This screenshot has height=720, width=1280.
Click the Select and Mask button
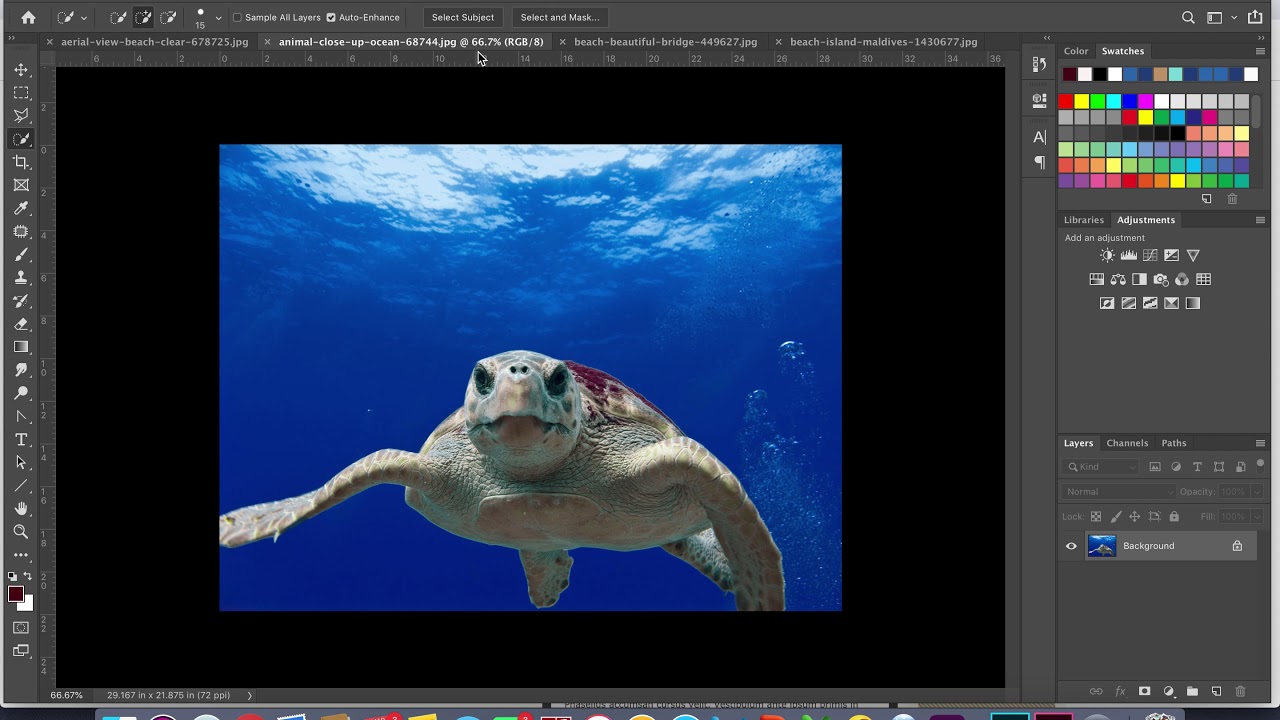coord(560,17)
